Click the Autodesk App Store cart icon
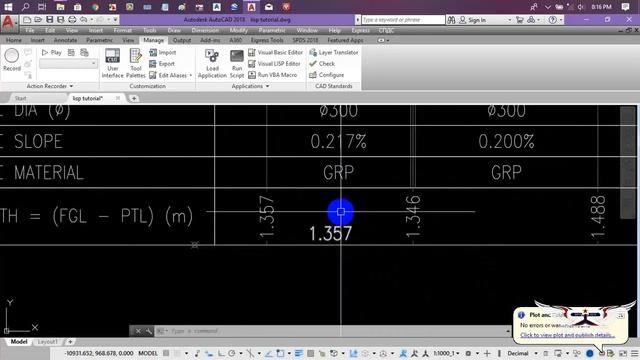 [519, 20]
